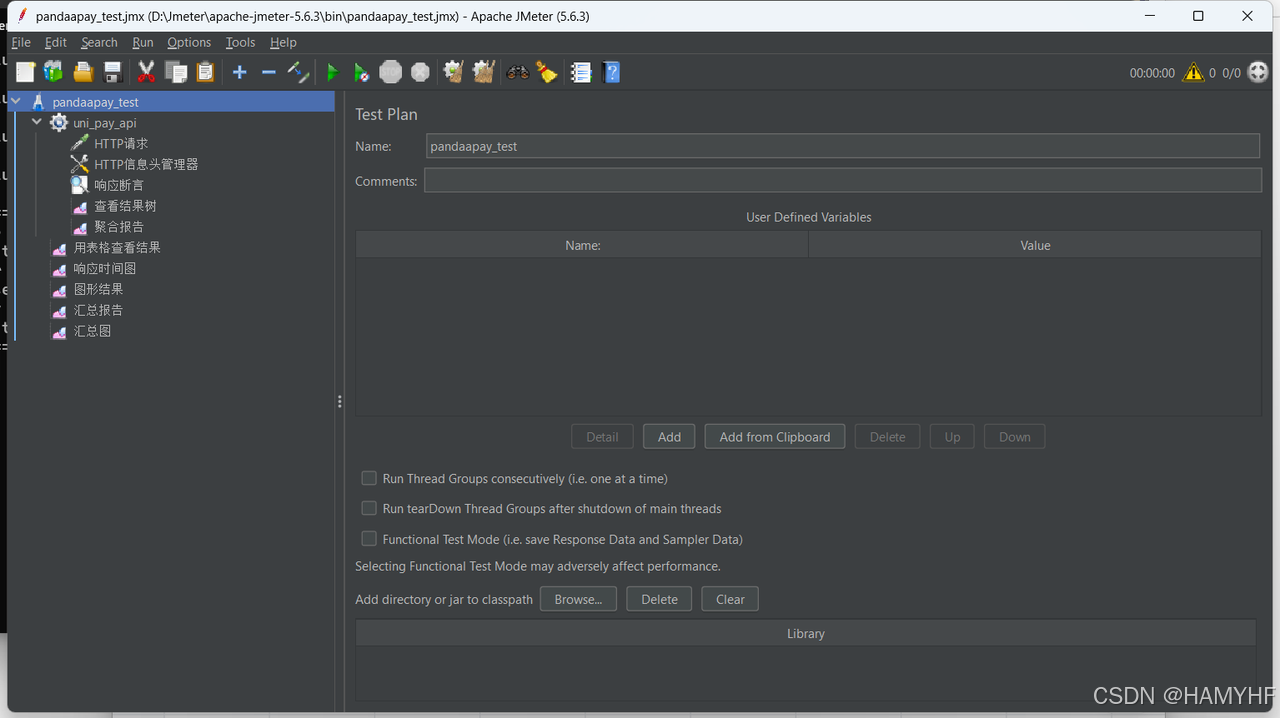Click the Open file folder icon
The image size is (1280, 718).
tap(83, 72)
